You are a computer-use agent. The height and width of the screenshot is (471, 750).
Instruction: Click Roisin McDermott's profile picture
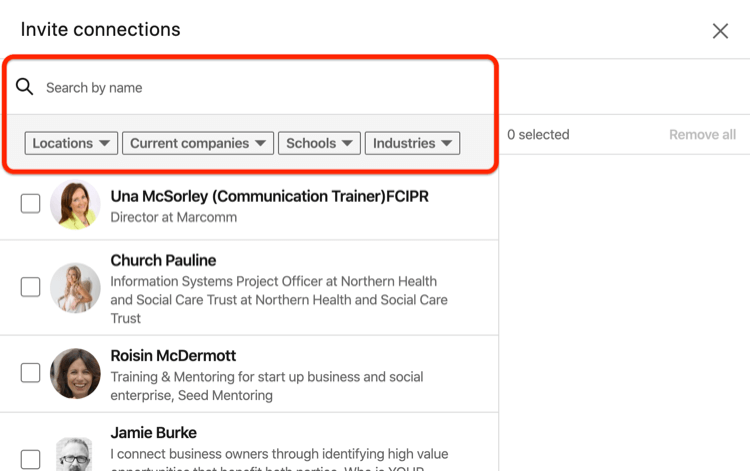point(76,373)
